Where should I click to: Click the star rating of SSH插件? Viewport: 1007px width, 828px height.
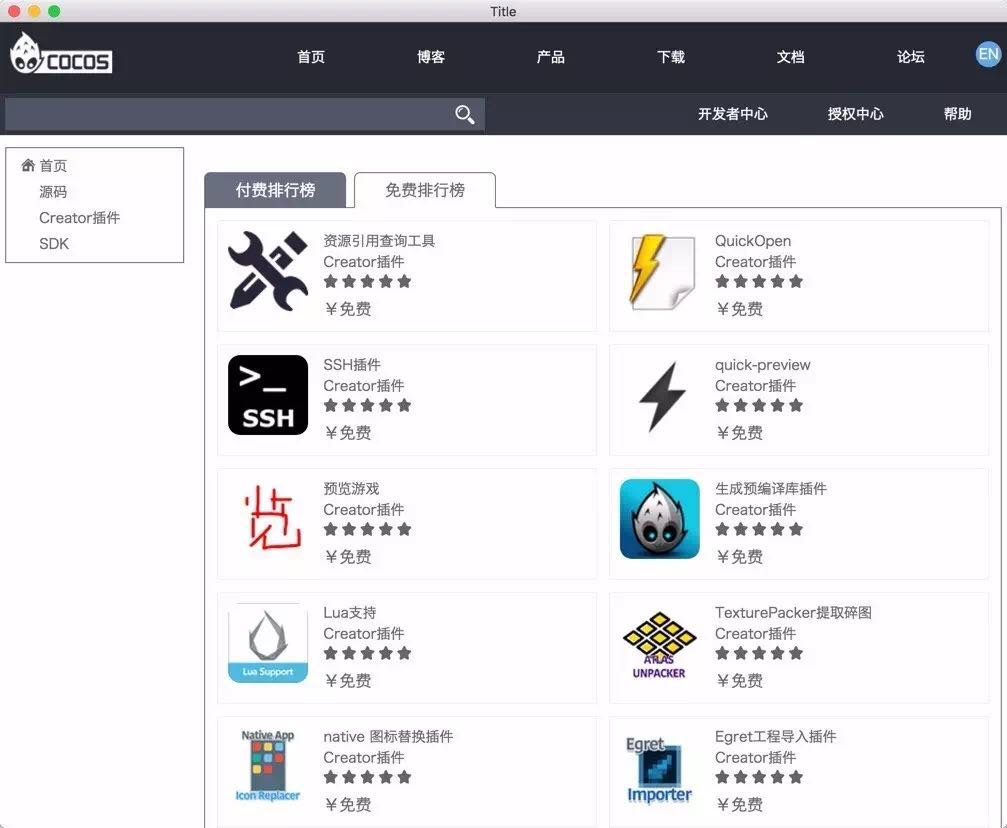point(367,405)
